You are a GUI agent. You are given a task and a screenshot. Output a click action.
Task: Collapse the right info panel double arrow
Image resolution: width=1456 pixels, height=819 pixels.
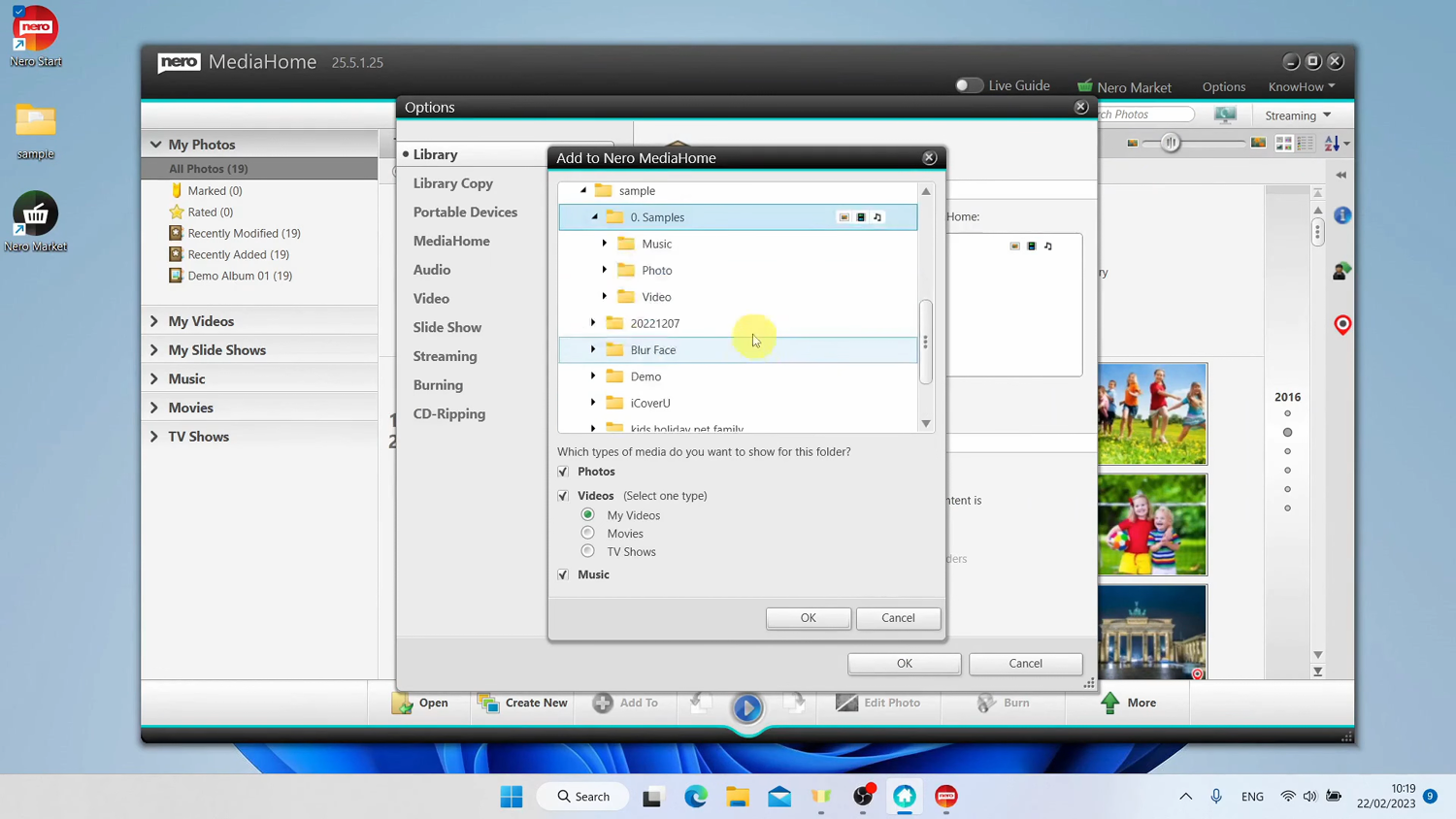1341,176
